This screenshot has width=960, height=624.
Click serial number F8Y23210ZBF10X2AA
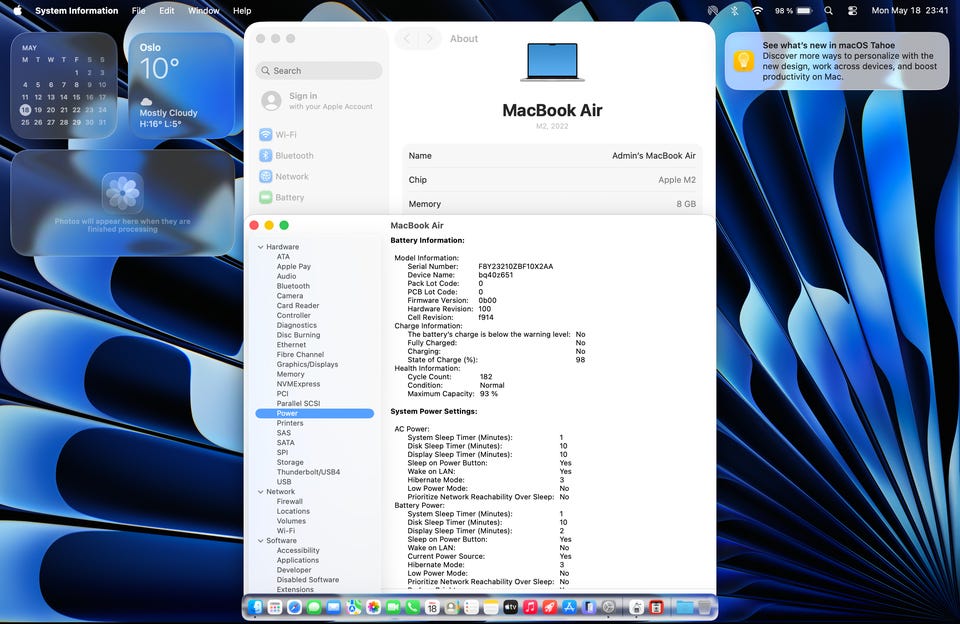pyautogui.click(x=516, y=266)
